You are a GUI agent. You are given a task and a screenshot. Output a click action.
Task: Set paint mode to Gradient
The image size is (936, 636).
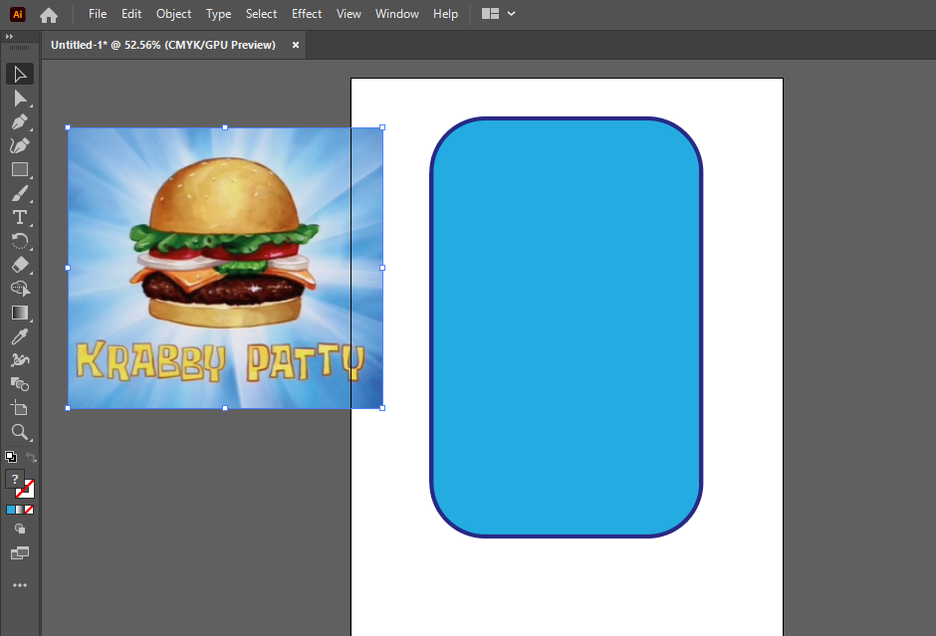click(20, 510)
